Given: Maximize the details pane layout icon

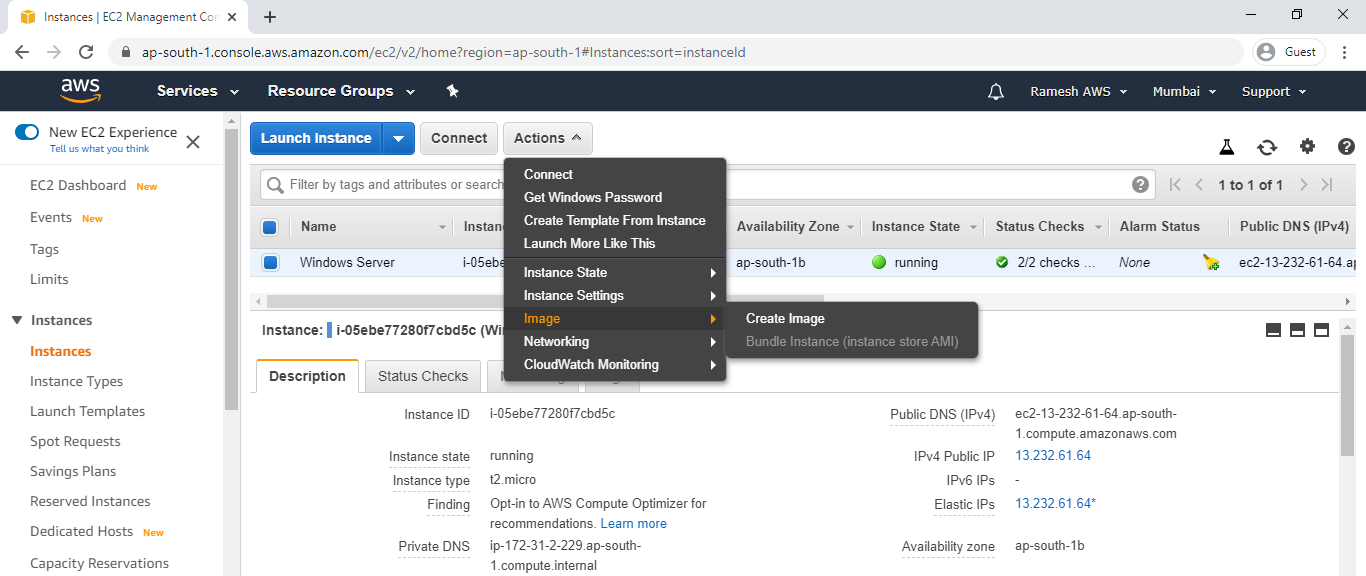Looking at the screenshot, I should click(1321, 330).
